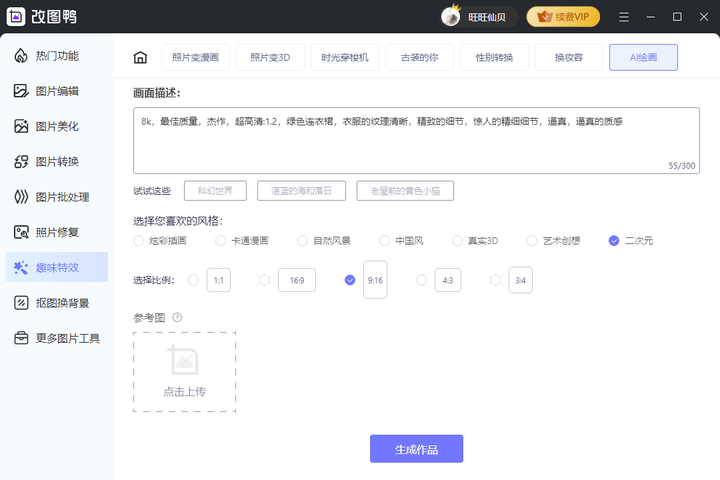Click the reference image help question icon
Image resolution: width=720 pixels, height=480 pixels.
click(x=177, y=317)
